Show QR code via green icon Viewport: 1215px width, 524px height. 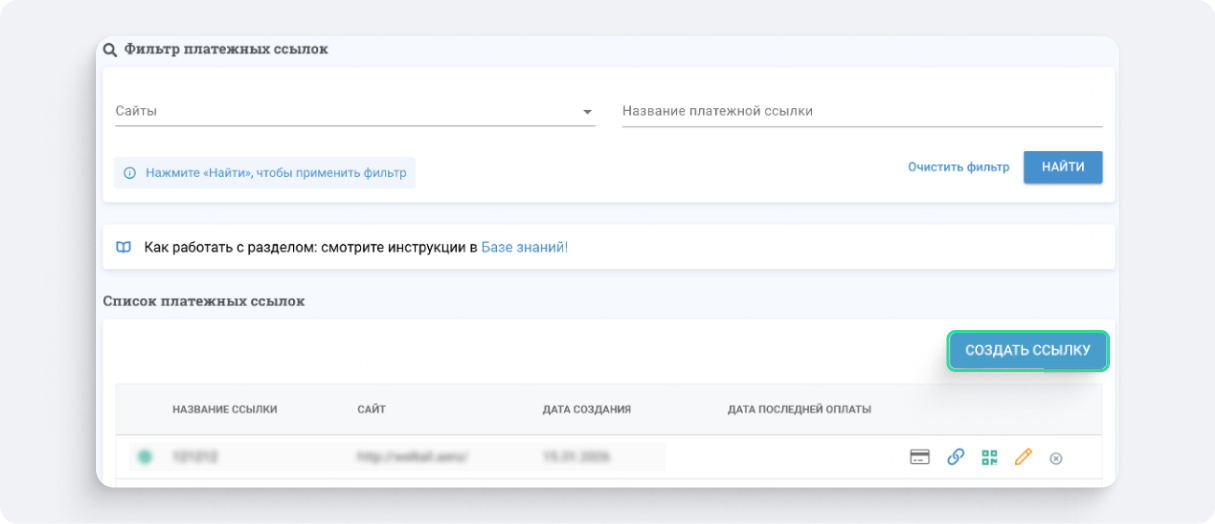(x=989, y=457)
